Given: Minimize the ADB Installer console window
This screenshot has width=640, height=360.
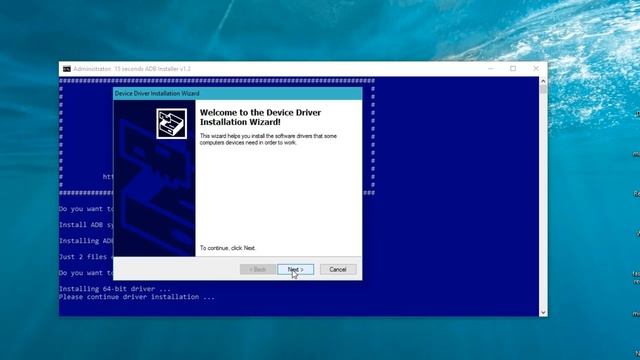Looking at the screenshot, I should (491, 69).
